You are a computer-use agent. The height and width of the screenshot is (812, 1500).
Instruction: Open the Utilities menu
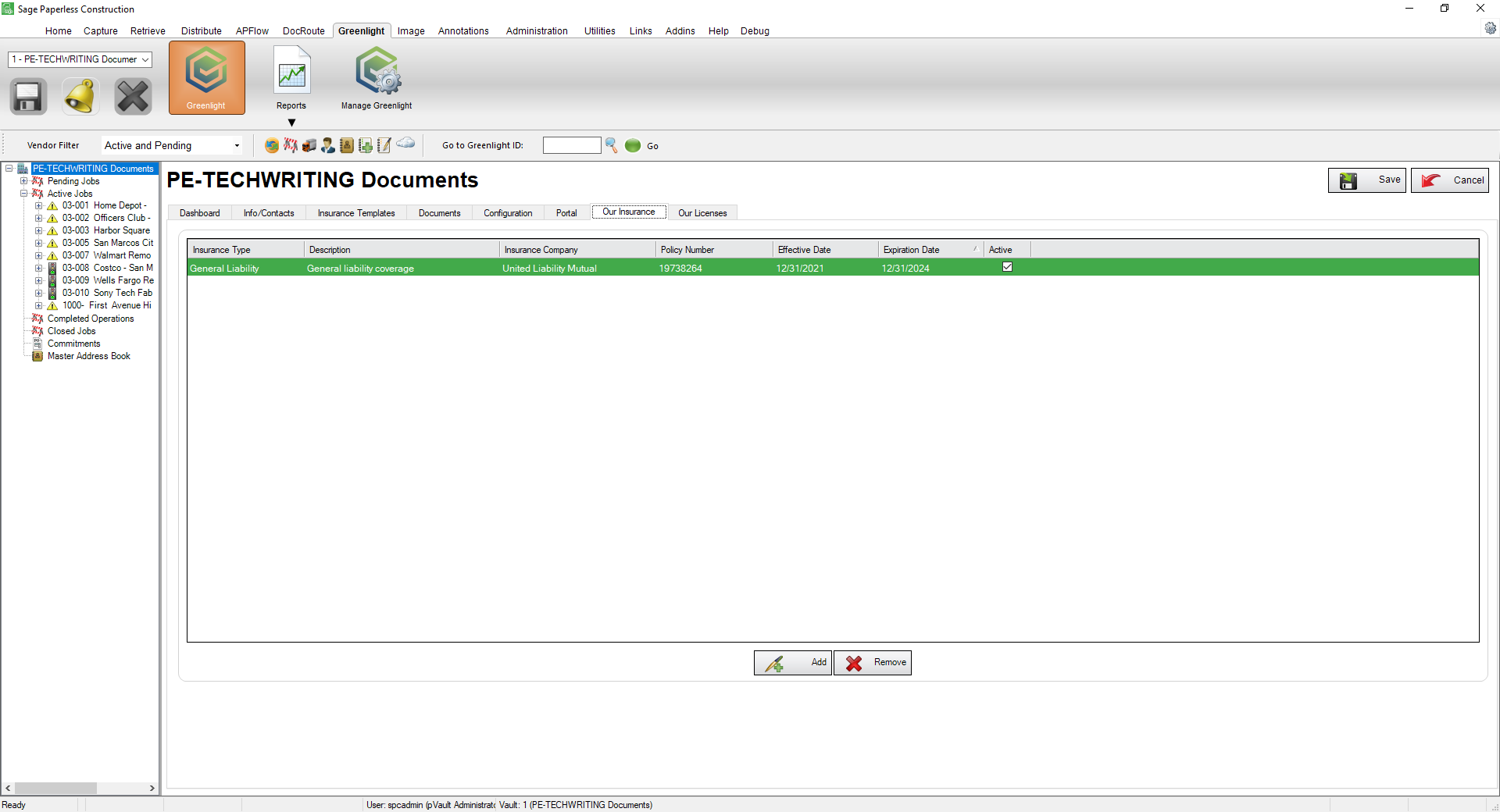click(599, 31)
